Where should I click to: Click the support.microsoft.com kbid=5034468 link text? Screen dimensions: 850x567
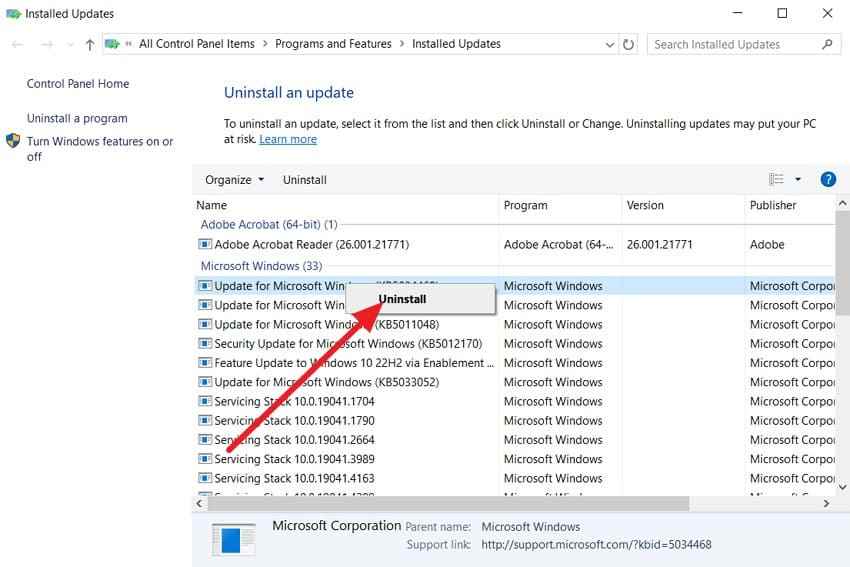click(x=596, y=545)
